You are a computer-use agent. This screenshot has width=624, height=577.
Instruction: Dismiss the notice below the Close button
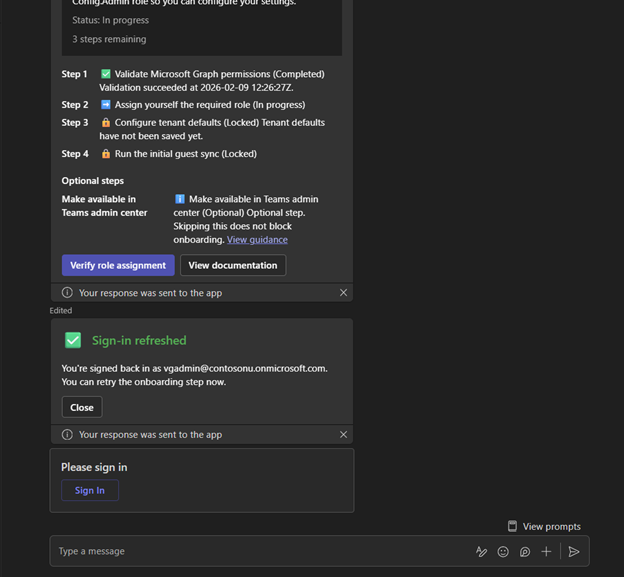pos(343,435)
